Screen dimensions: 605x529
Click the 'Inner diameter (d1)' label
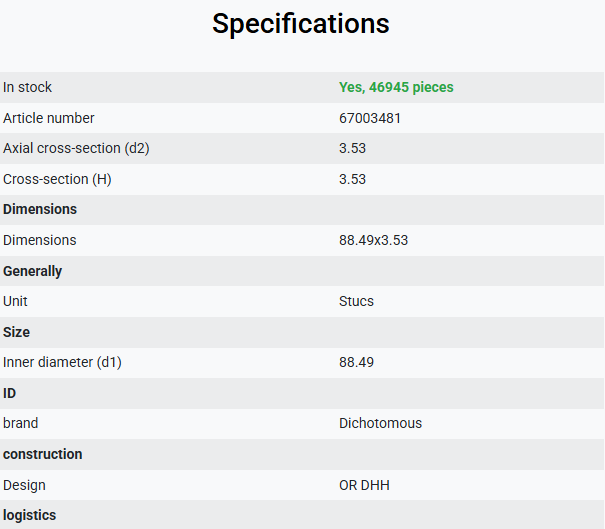(62, 363)
